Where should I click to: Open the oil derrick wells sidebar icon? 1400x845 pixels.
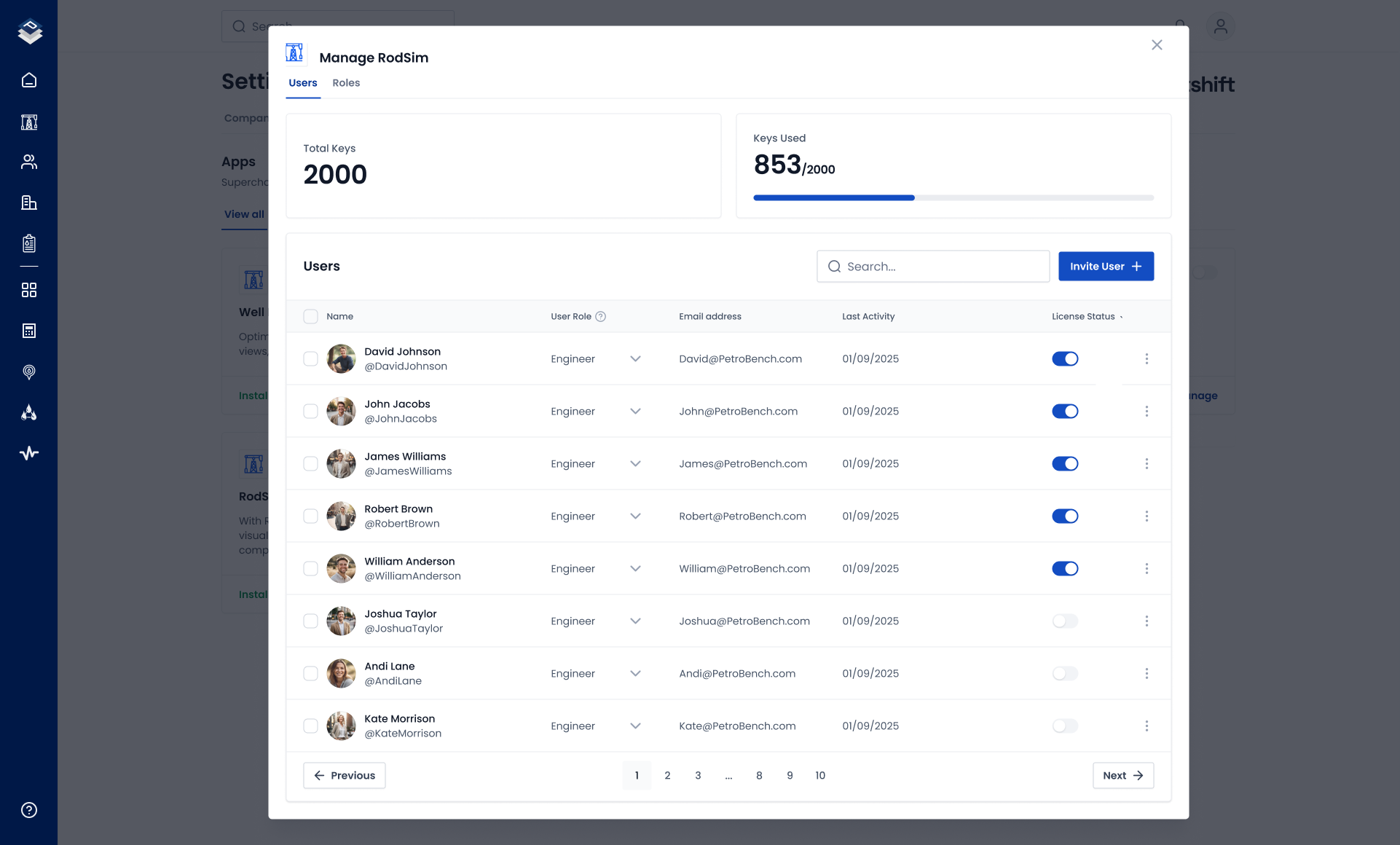(x=29, y=122)
